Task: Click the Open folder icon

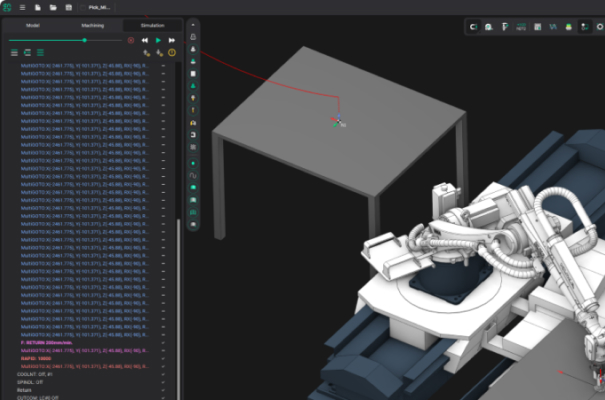Action: tap(51, 7)
